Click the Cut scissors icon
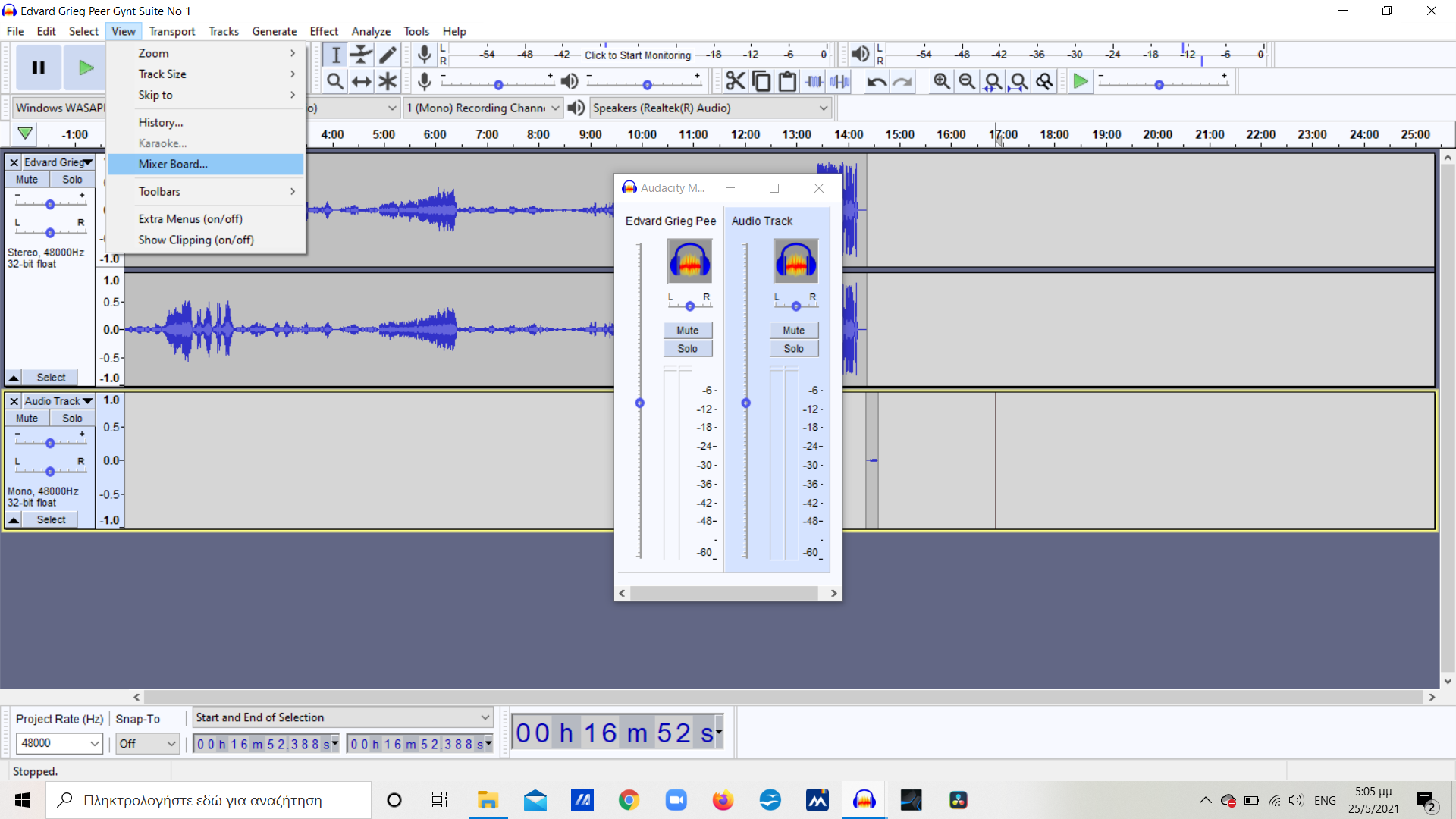Screen dimensions: 1456x819 coord(735,81)
